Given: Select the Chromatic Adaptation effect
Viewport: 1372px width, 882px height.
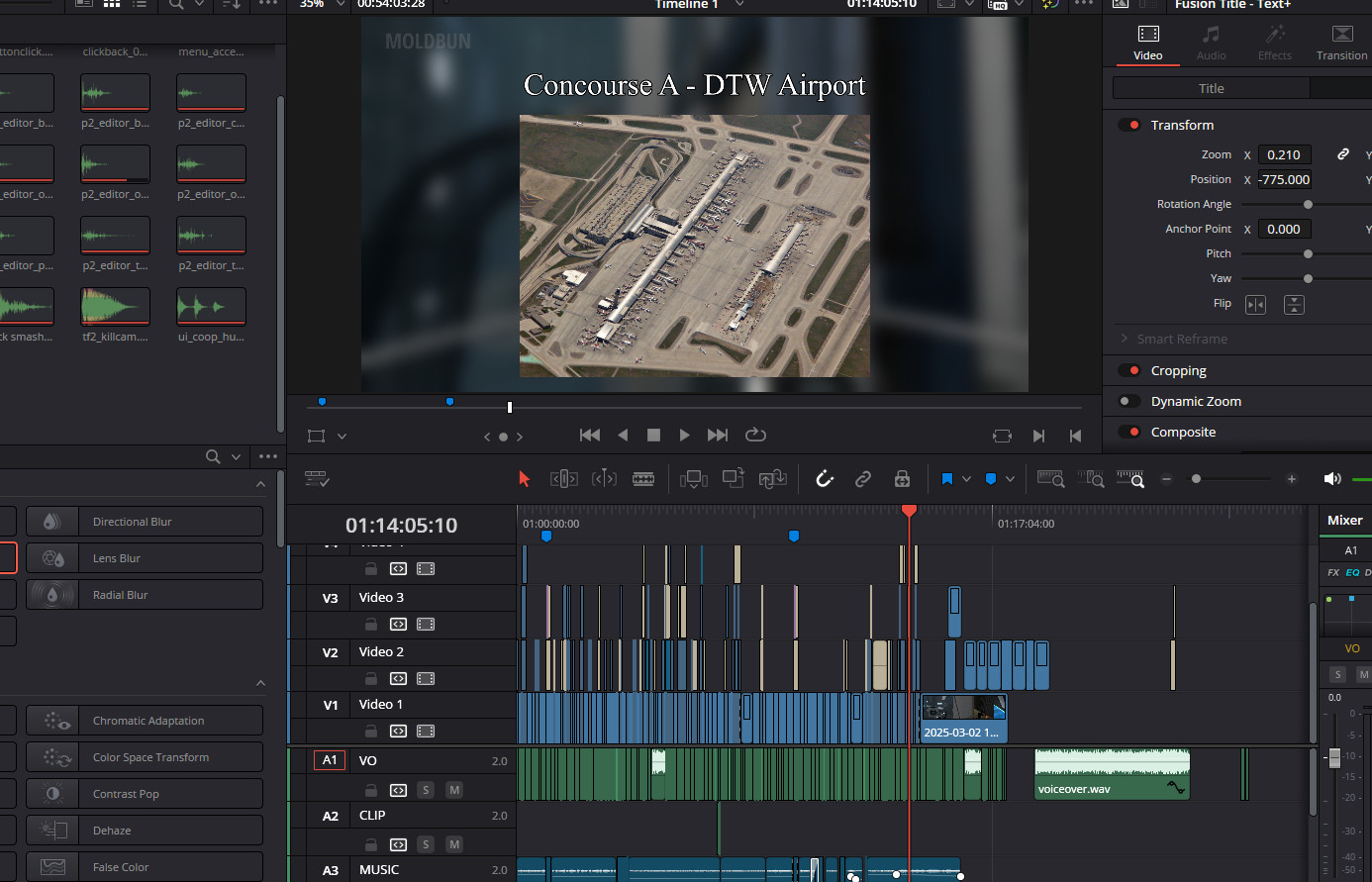Looking at the screenshot, I should pyautogui.click(x=145, y=721).
